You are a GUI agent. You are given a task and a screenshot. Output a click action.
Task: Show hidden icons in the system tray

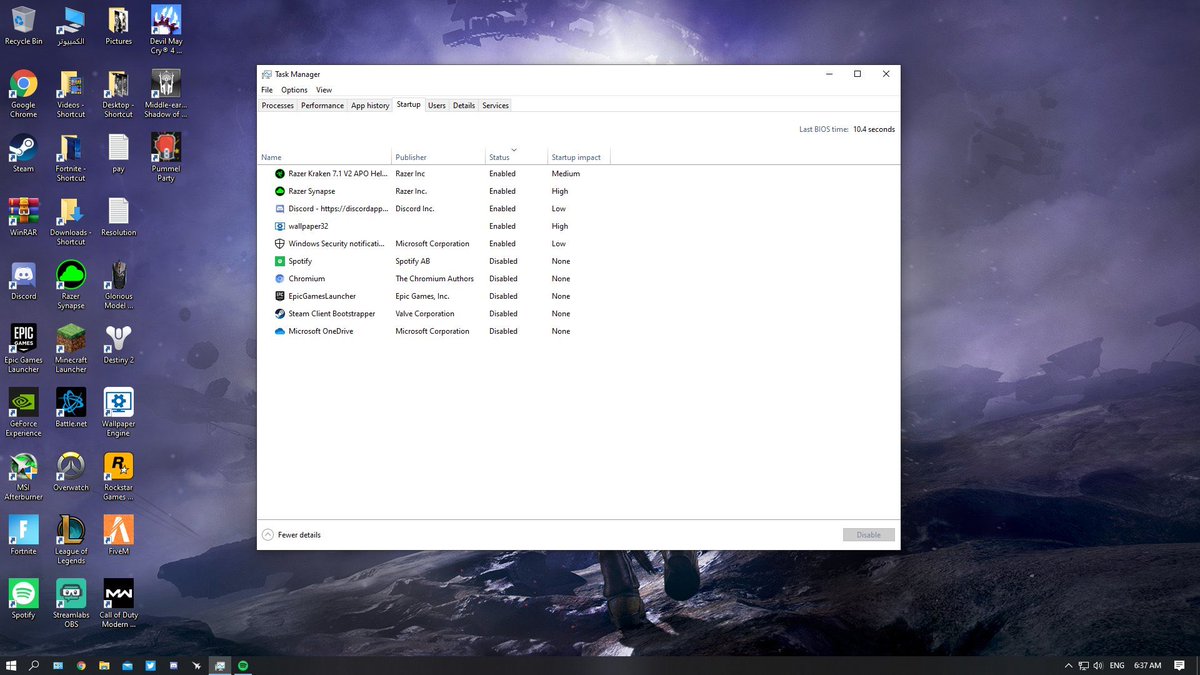click(x=1068, y=665)
